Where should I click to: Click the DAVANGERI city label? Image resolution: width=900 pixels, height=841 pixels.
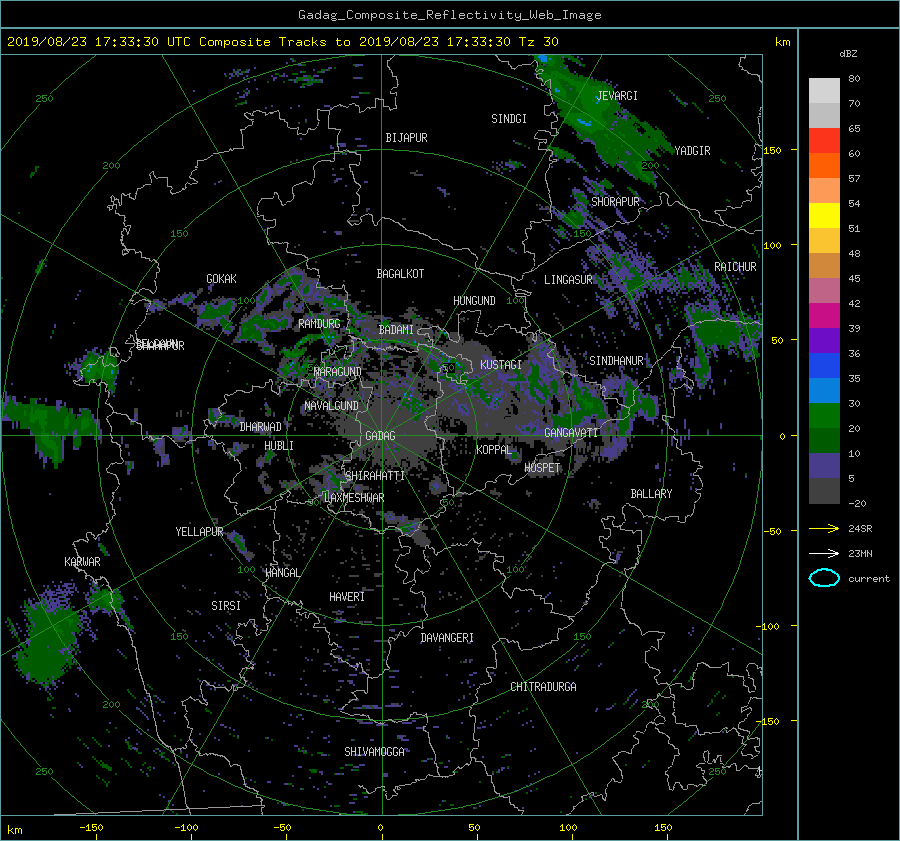pyautogui.click(x=447, y=638)
